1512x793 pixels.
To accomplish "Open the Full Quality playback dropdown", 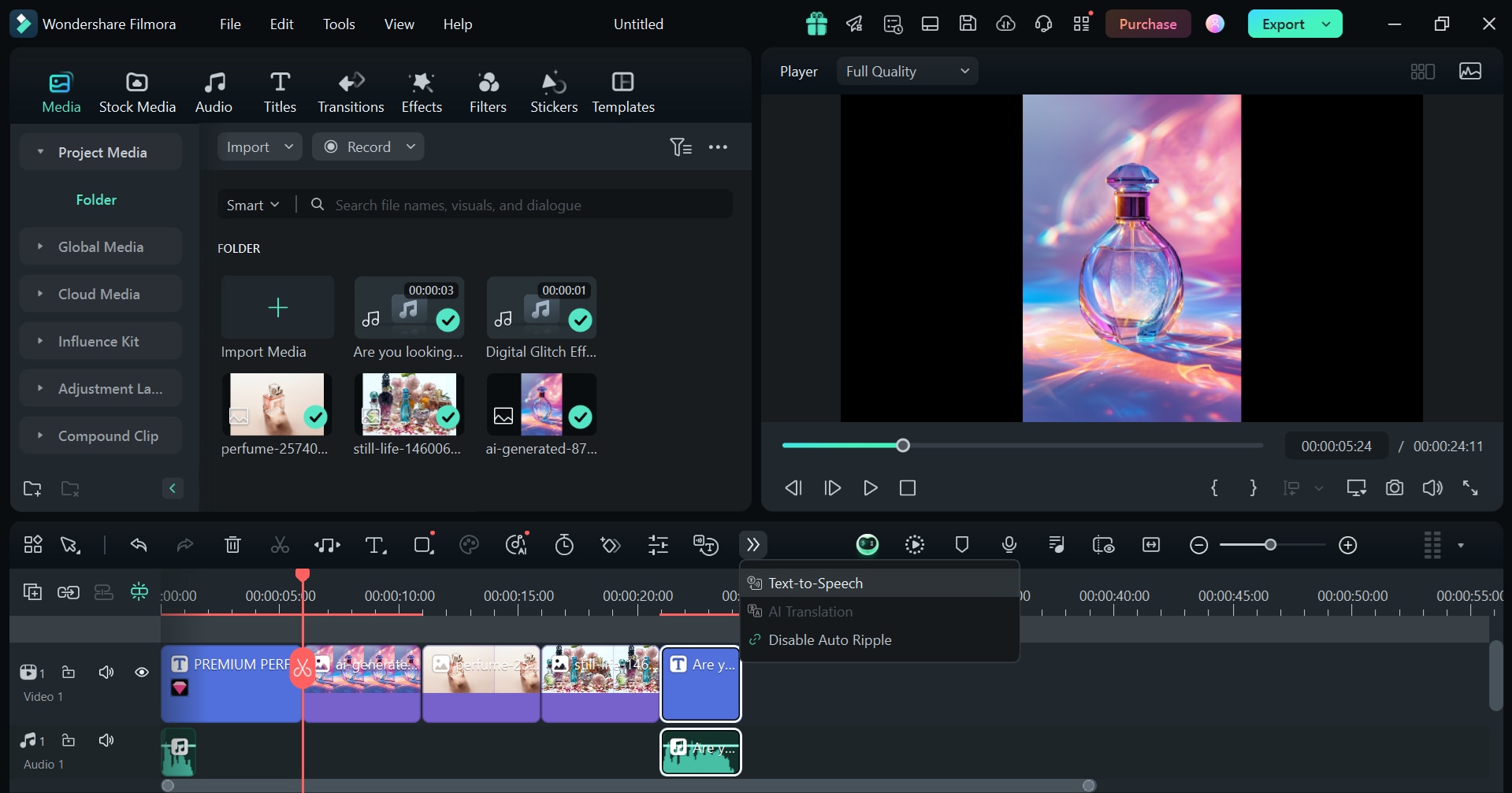I will tap(907, 72).
